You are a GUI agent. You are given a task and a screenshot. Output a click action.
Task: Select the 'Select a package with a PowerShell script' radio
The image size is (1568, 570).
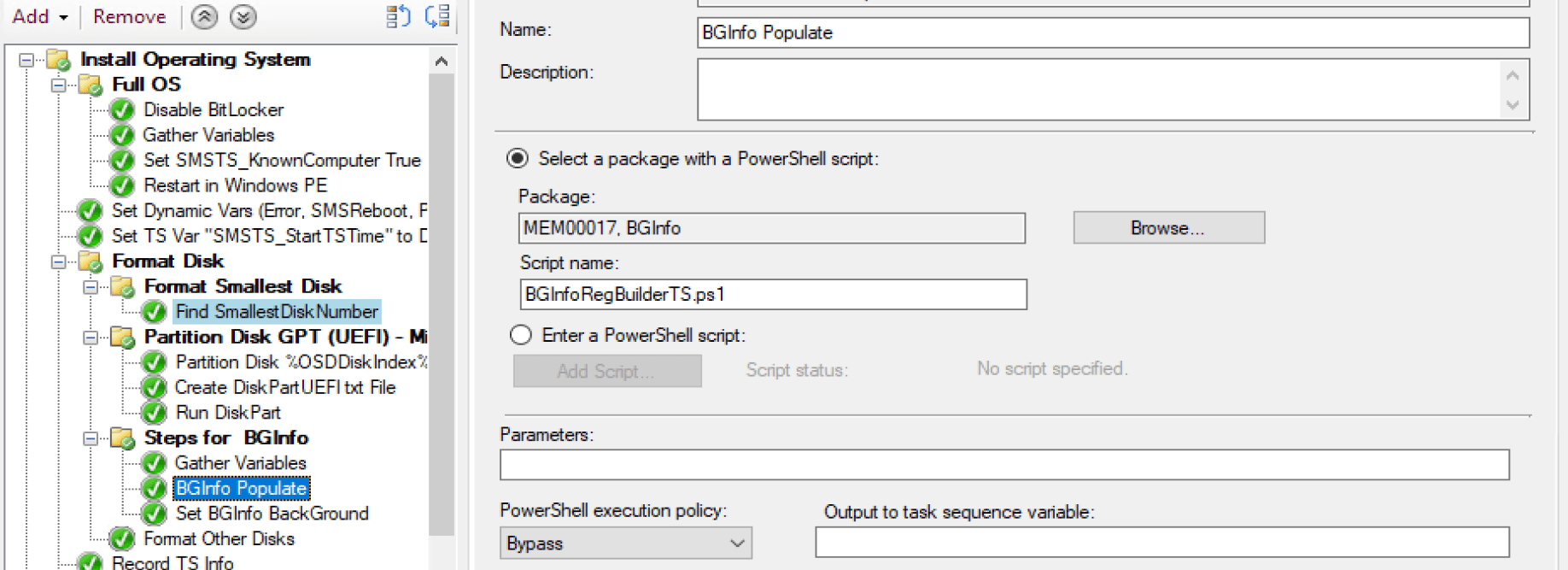(x=518, y=159)
